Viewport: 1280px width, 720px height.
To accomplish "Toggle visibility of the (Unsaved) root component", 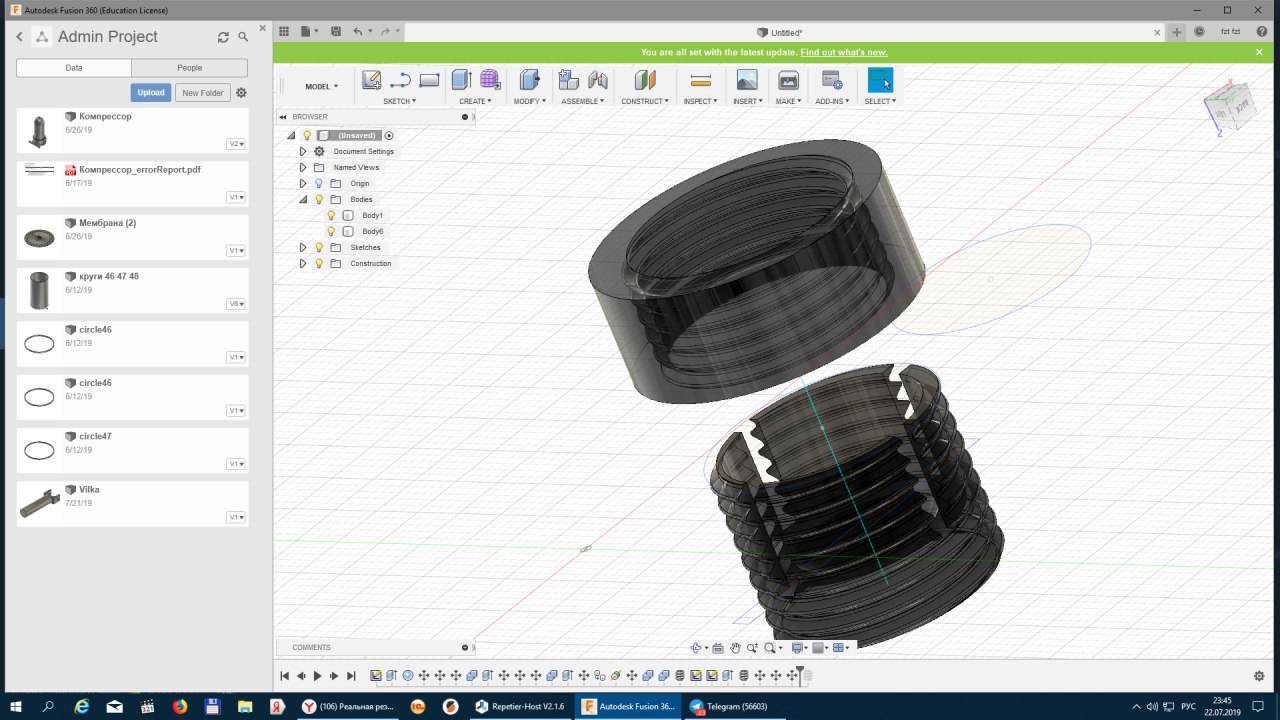I will click(x=307, y=135).
